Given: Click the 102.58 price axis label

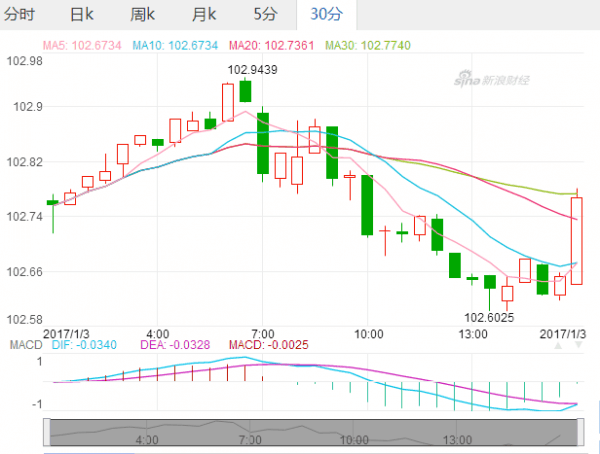Looking at the screenshot, I should tap(25, 319).
